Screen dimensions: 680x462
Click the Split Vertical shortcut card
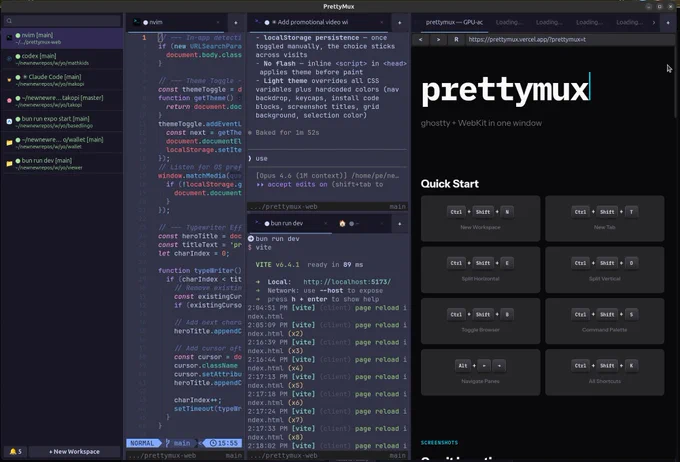pos(605,270)
